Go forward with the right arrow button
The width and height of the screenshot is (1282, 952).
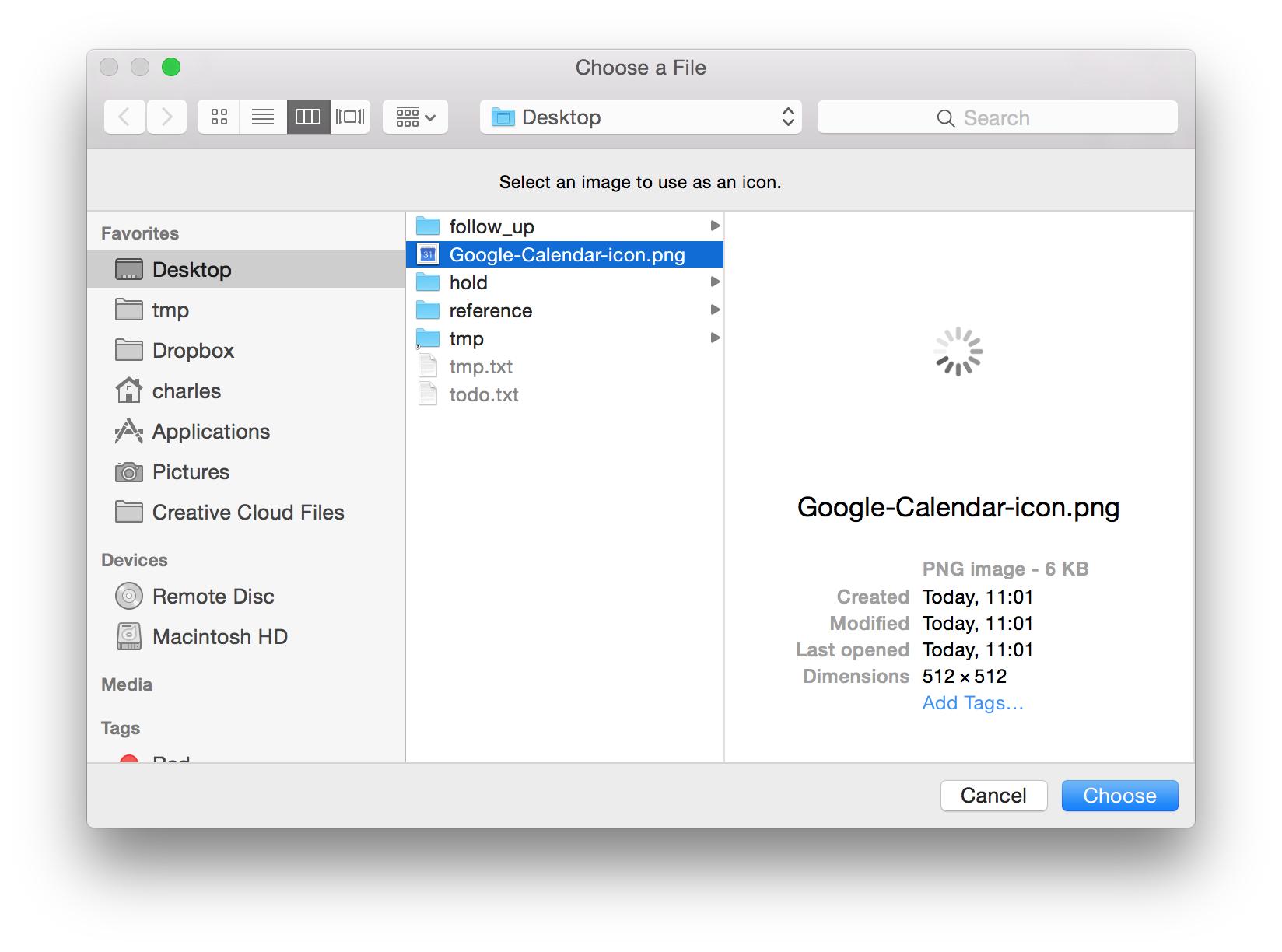166,117
